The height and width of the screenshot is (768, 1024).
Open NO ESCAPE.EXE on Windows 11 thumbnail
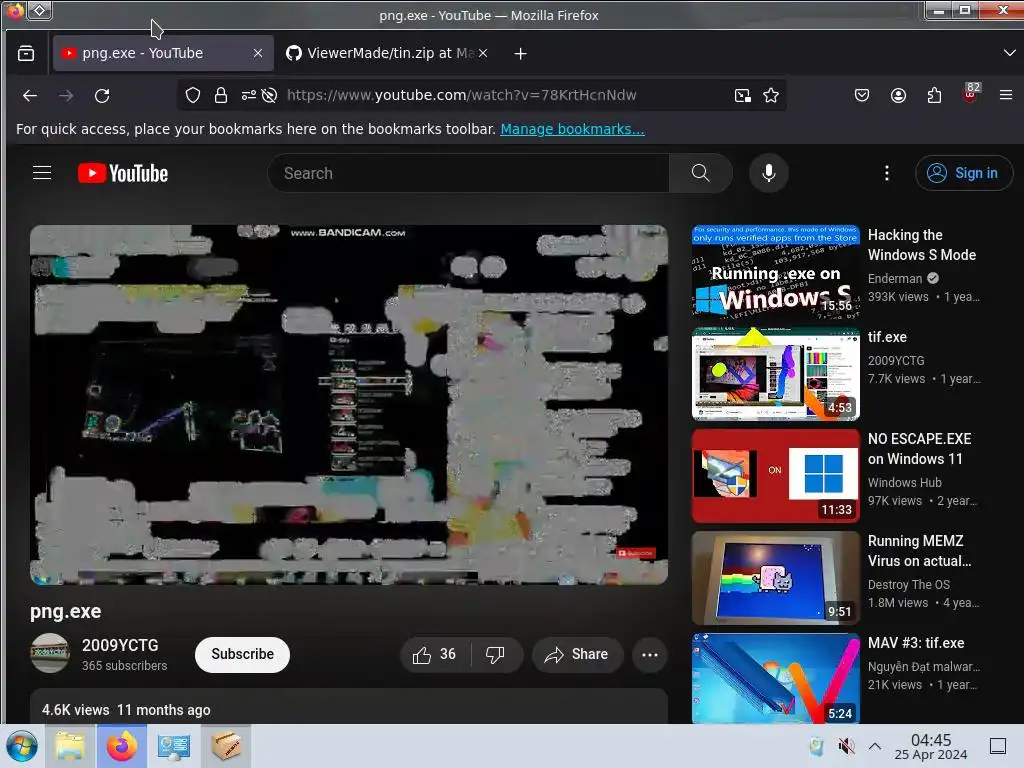click(x=776, y=476)
